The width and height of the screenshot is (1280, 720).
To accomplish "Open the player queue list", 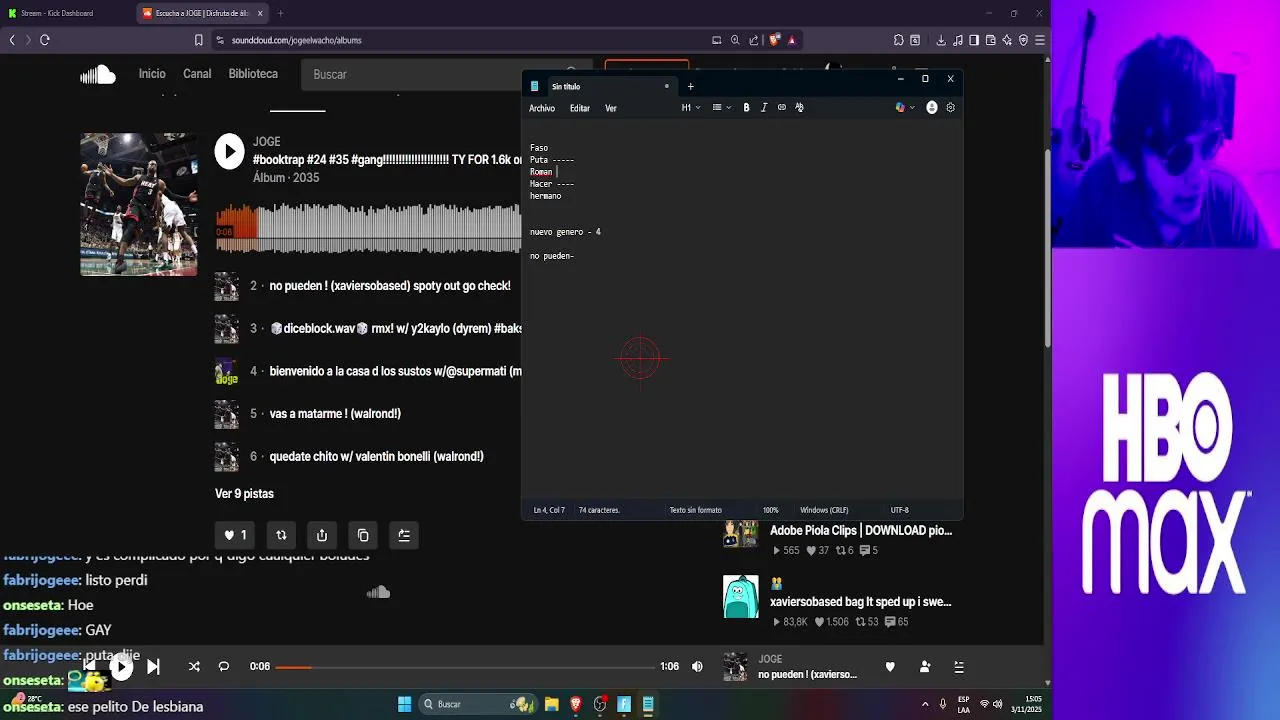I will coord(959,667).
